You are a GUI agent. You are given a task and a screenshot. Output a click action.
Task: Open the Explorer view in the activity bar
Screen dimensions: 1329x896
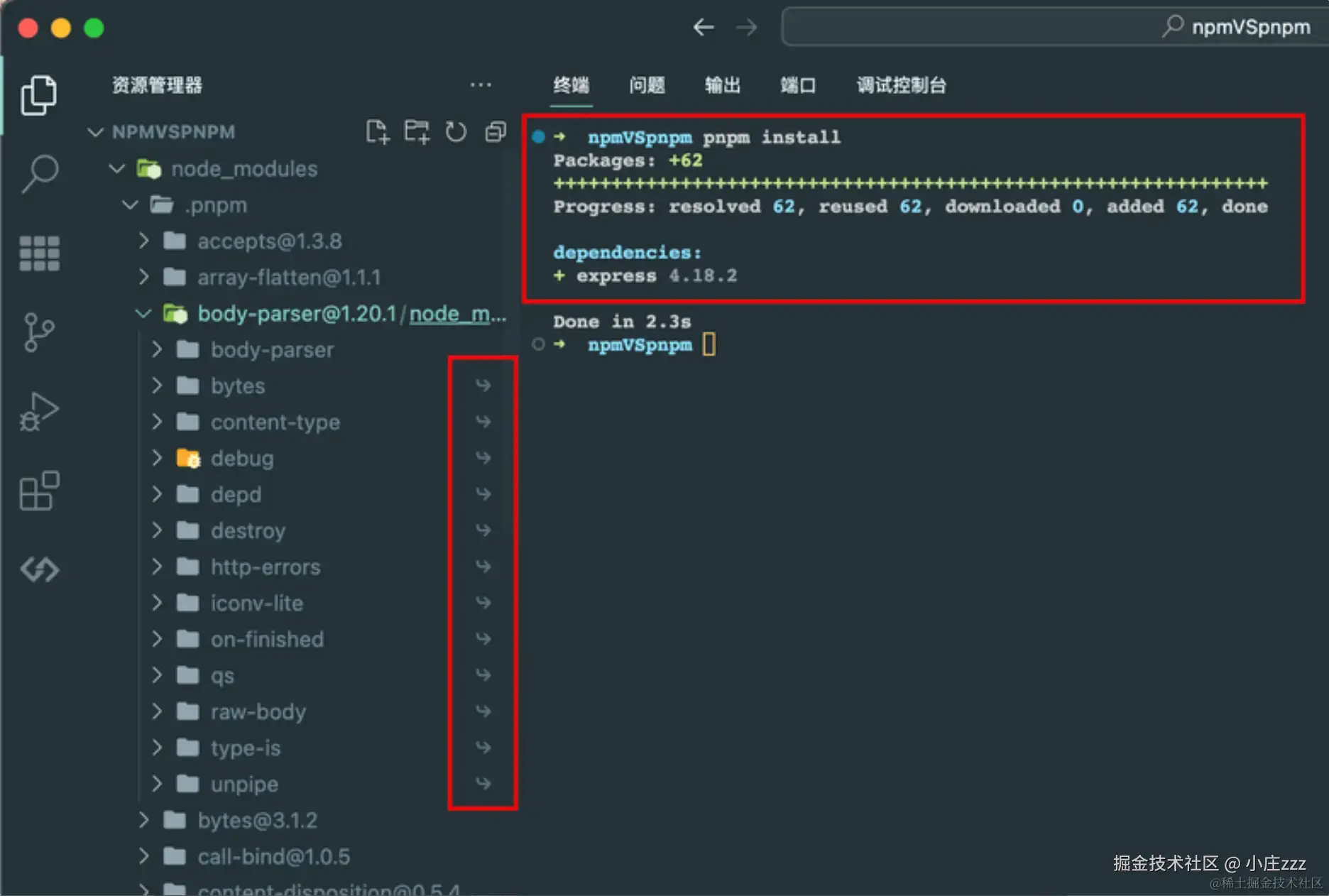39,95
